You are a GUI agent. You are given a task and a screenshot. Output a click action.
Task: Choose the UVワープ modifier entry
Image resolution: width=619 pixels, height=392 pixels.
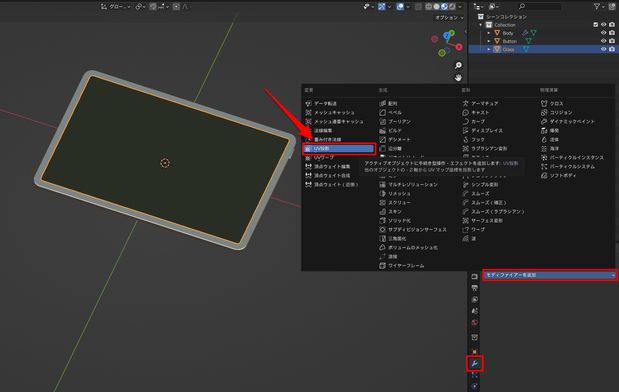(320, 158)
